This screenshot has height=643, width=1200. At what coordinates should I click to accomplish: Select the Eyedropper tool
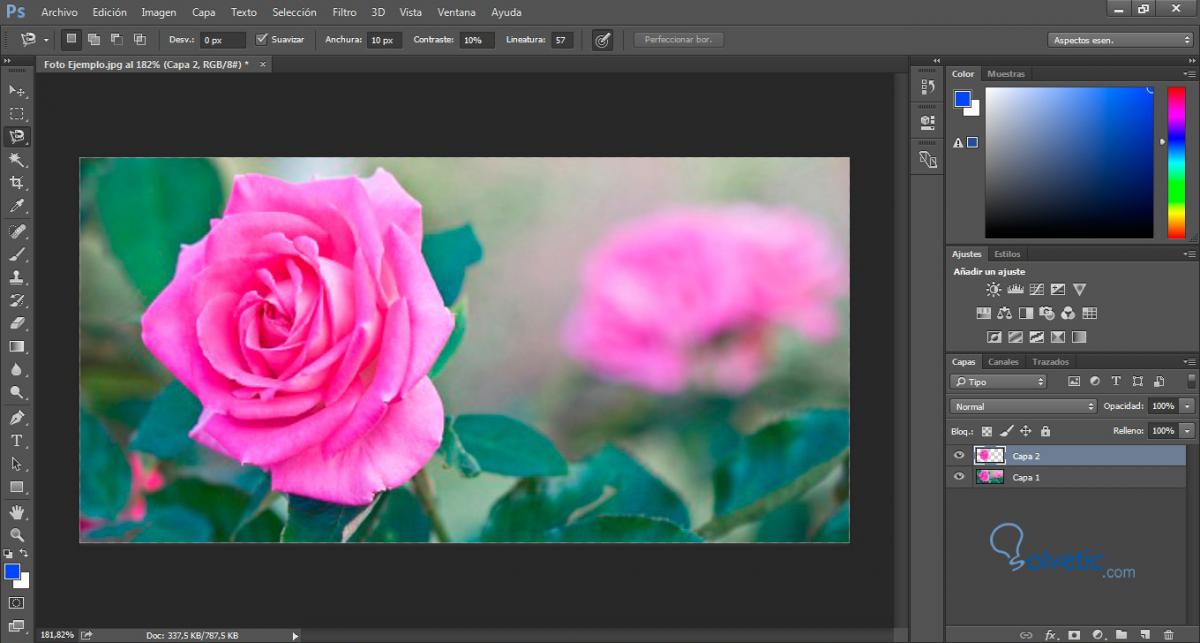pos(17,207)
